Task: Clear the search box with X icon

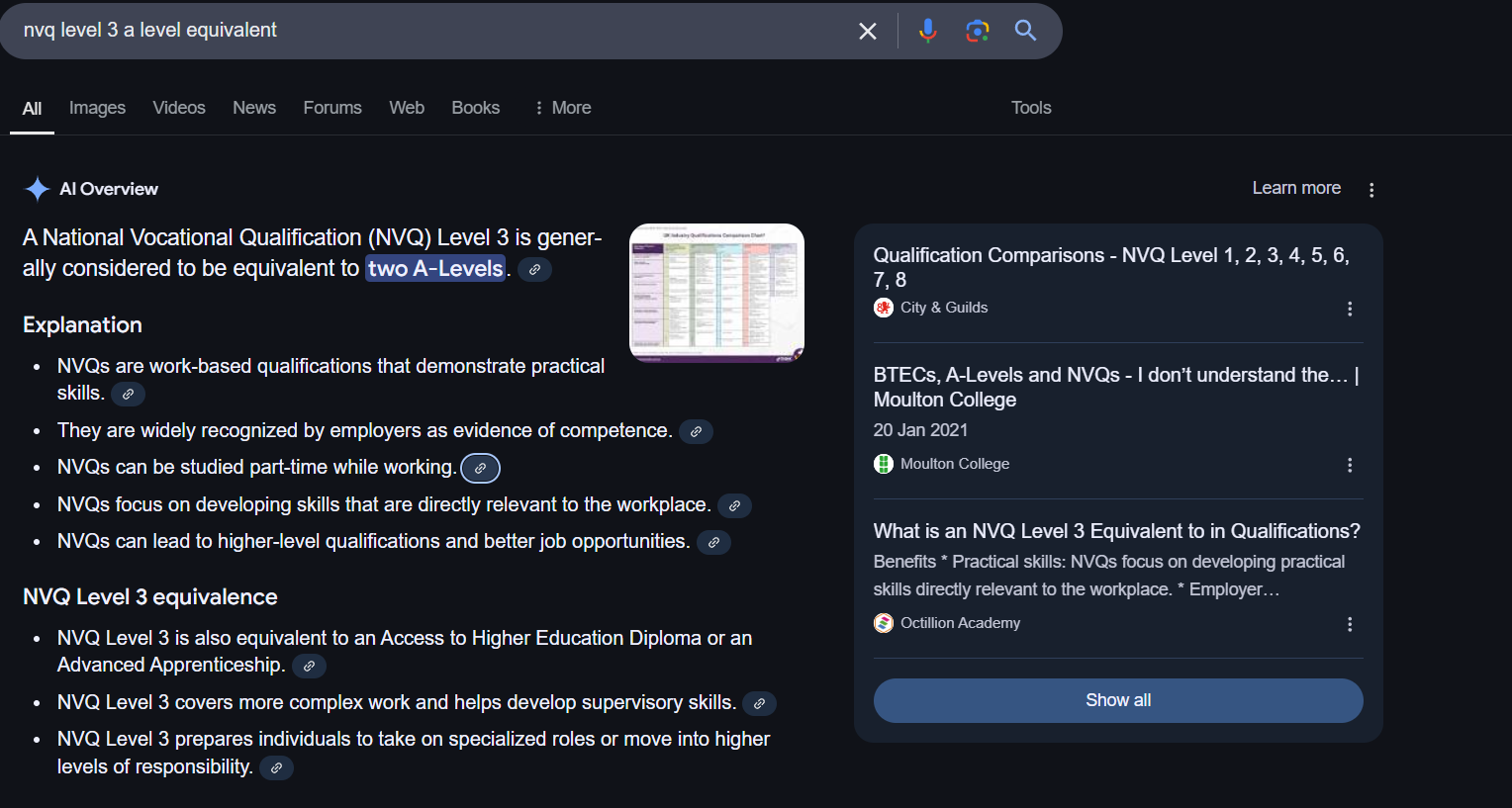Action: 868,31
